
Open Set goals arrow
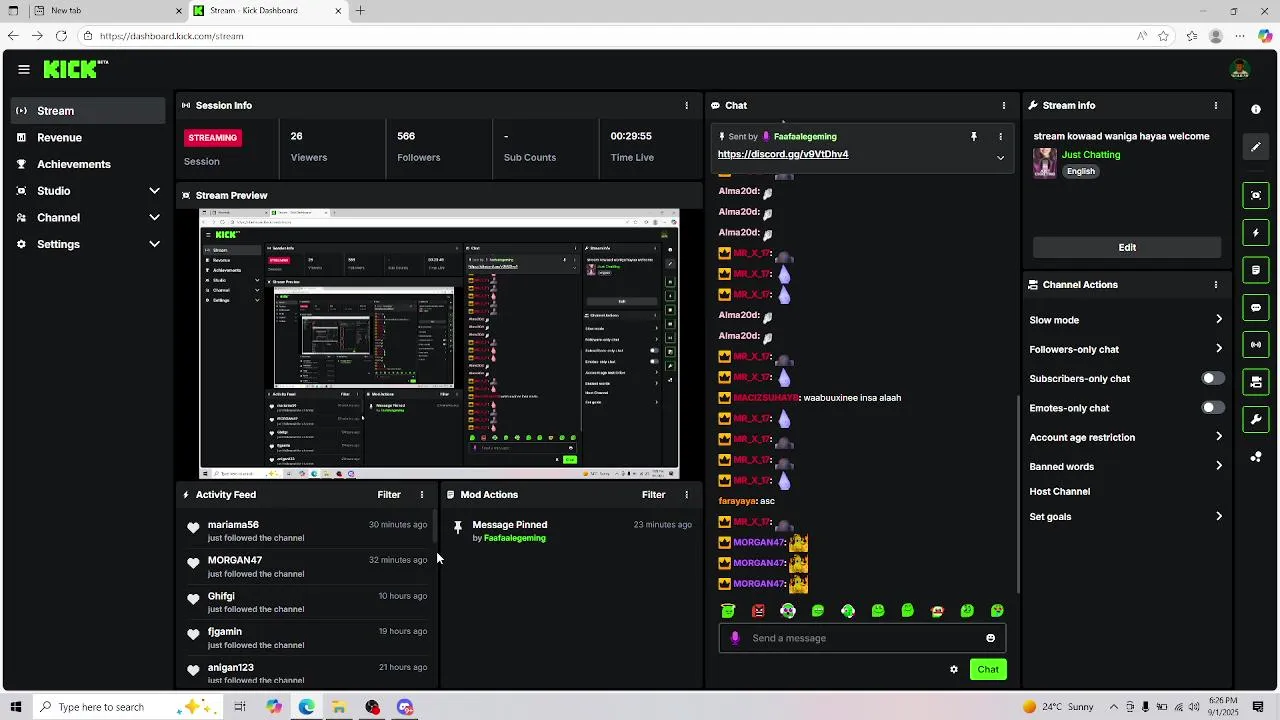coord(1218,517)
